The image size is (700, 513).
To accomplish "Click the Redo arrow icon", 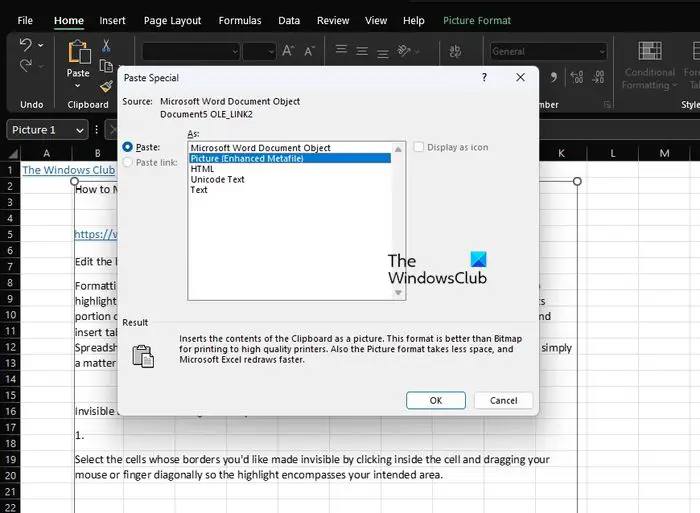I will [x=26, y=66].
